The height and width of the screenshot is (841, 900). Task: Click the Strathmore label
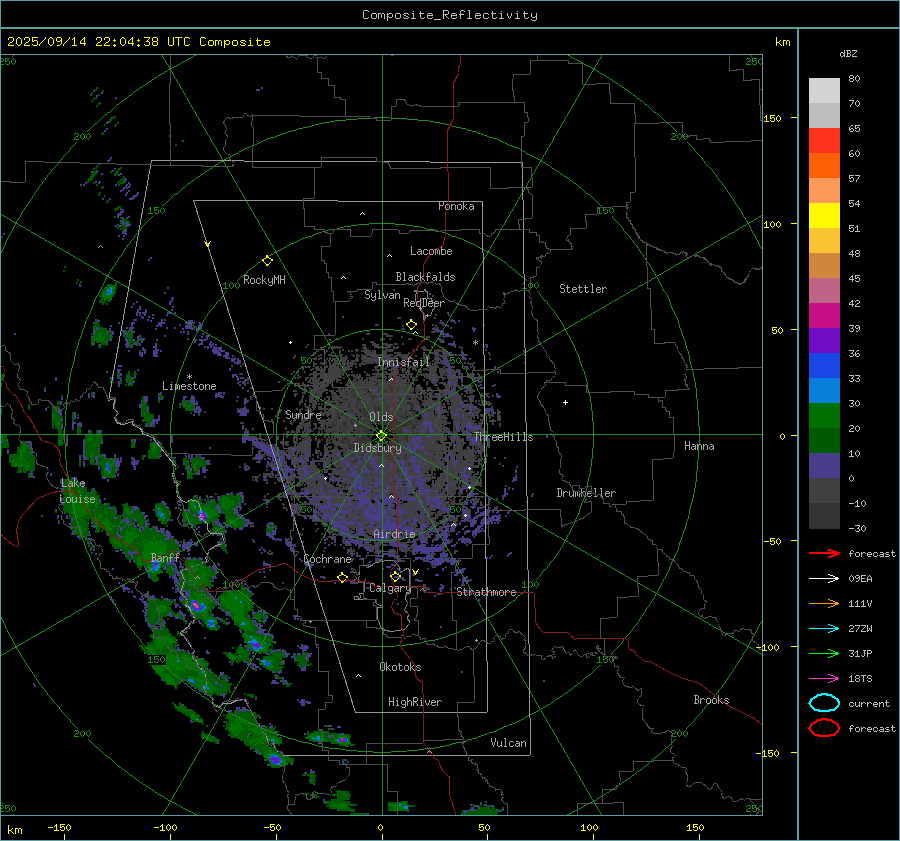coord(486,592)
